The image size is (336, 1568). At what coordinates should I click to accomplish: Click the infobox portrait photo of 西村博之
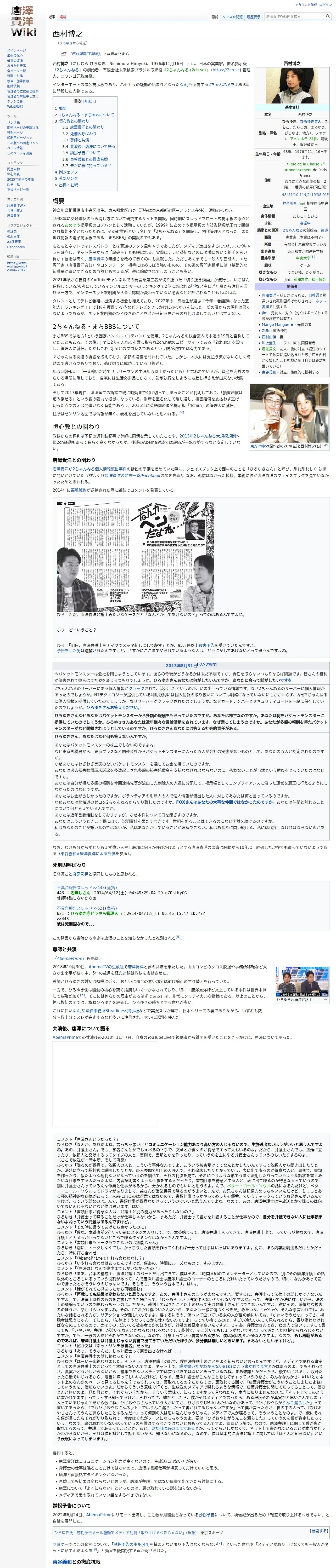(x=292, y=86)
